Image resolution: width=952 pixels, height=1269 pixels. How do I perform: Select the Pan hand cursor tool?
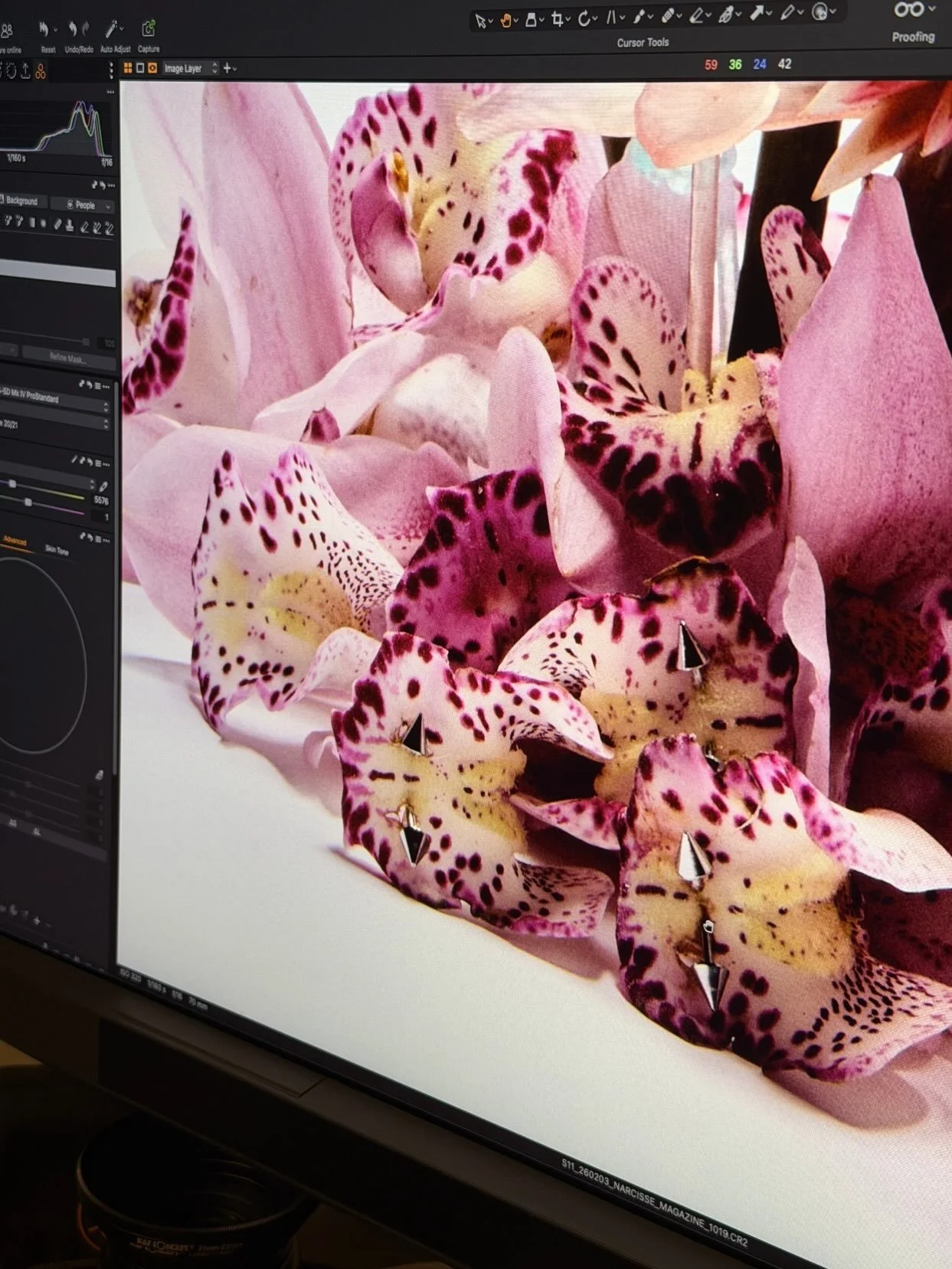pos(505,21)
